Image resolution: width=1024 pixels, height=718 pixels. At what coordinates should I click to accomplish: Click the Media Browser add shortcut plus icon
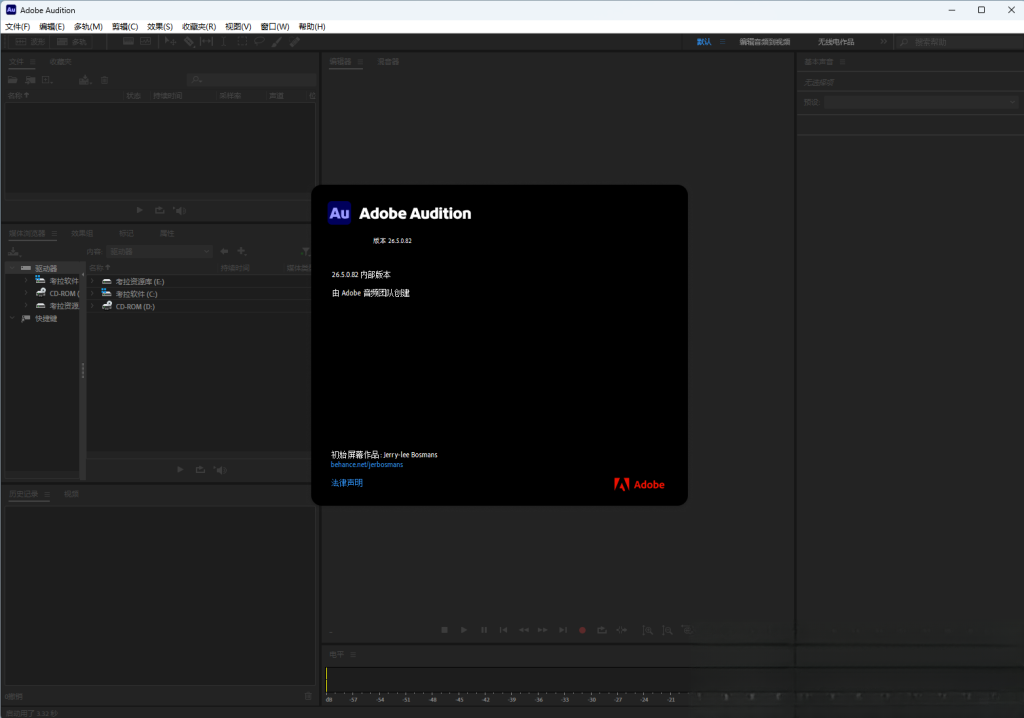(x=242, y=251)
